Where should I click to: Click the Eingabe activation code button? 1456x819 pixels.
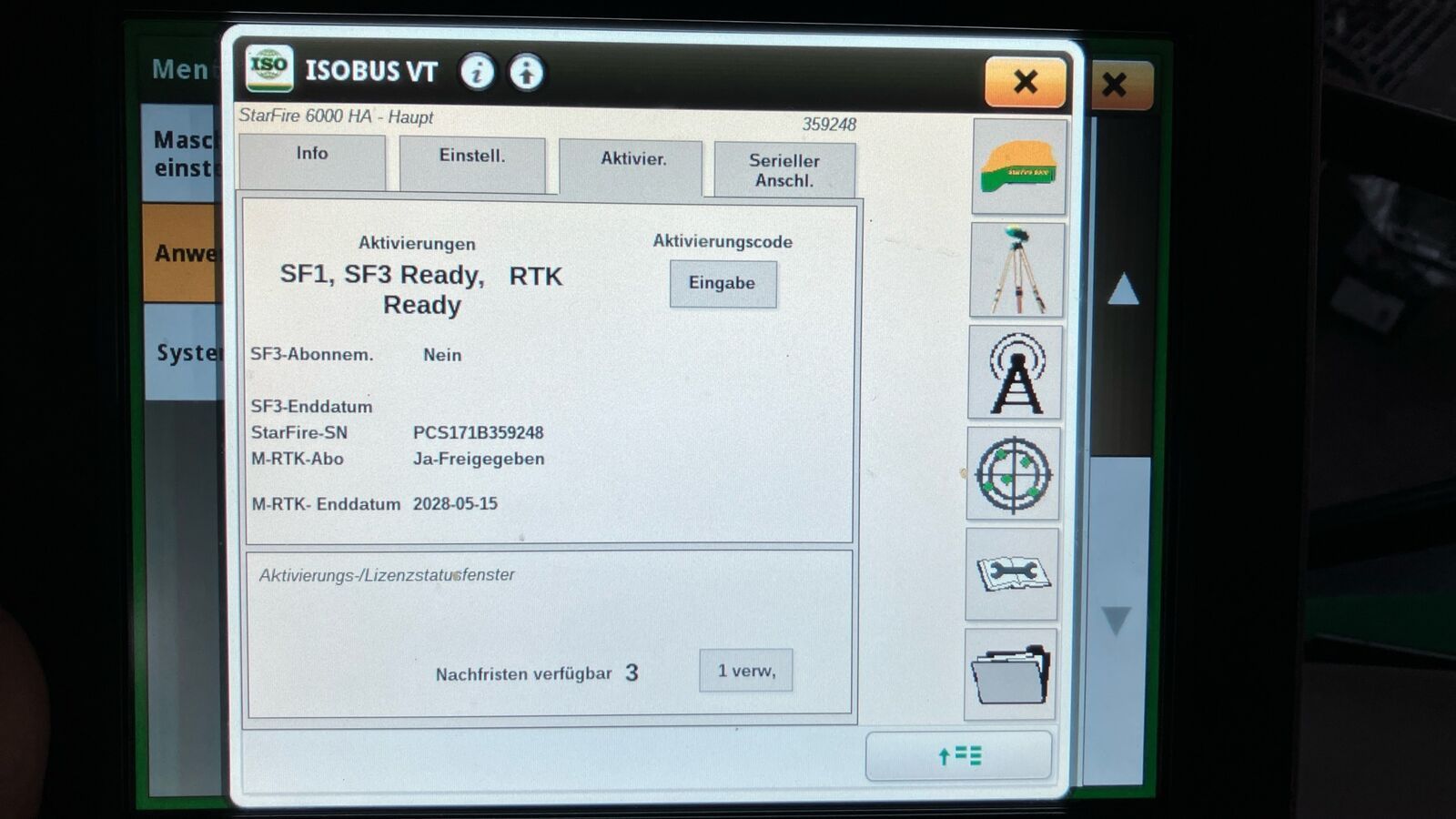(x=723, y=283)
